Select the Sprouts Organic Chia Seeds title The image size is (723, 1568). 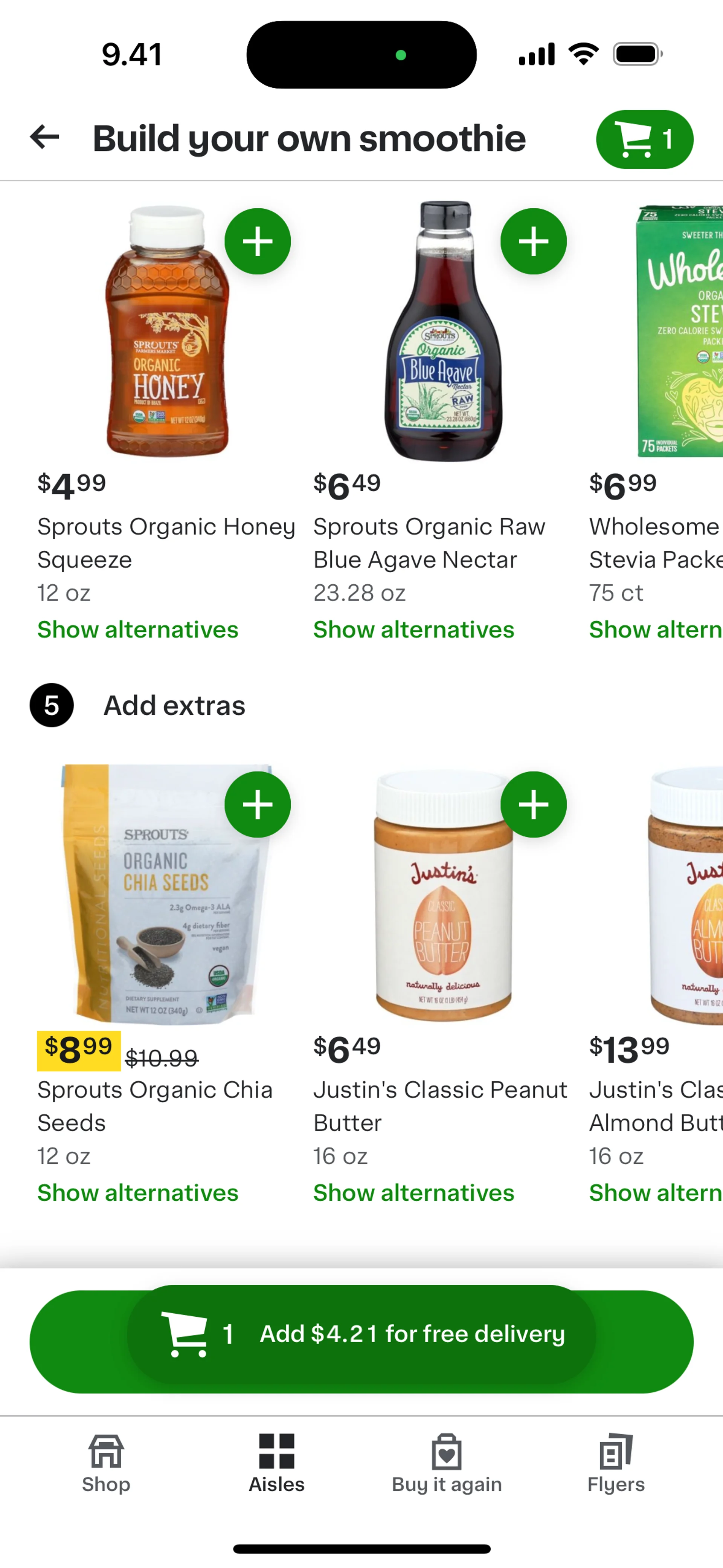(x=155, y=1106)
